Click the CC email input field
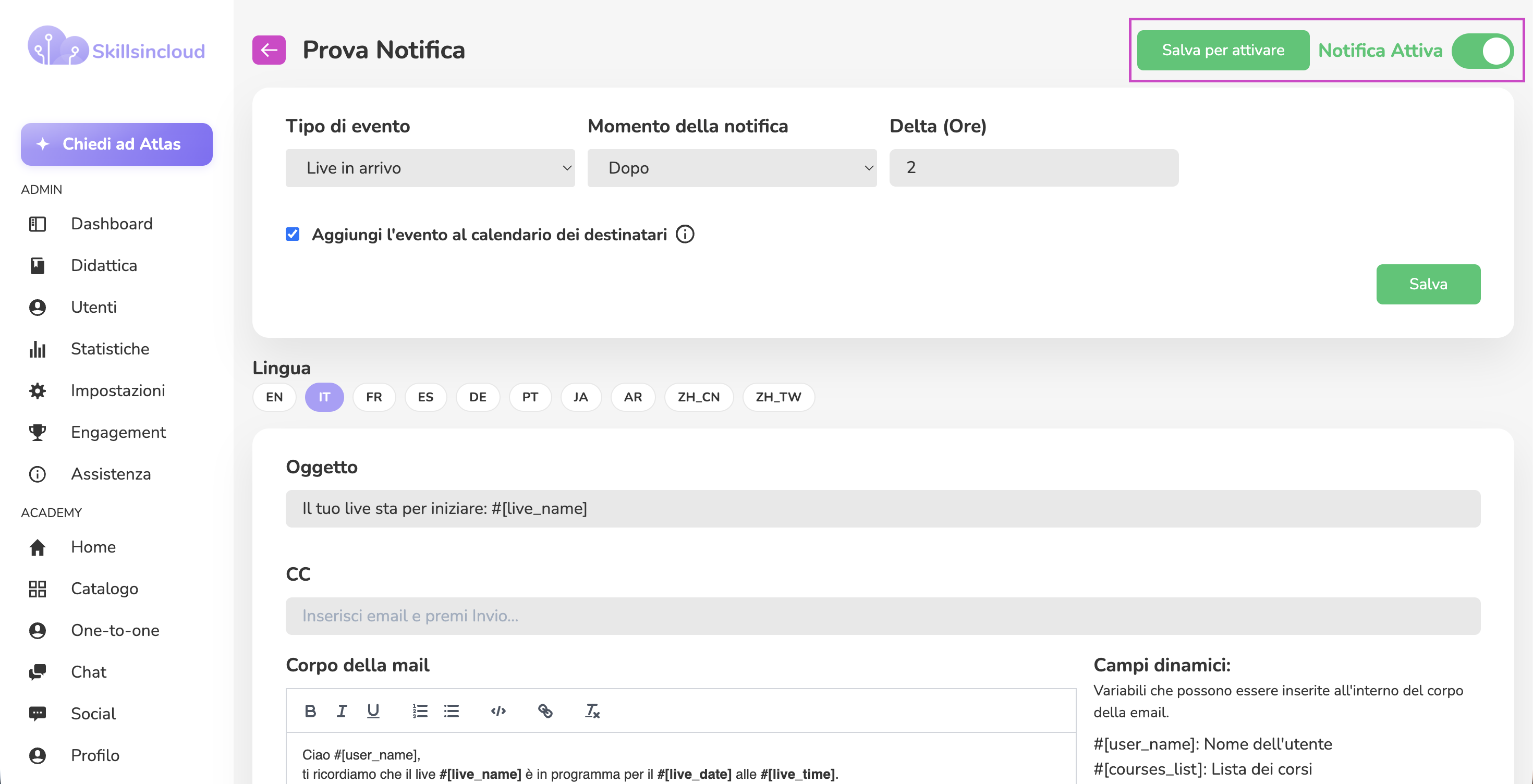The image size is (1533, 784). [883, 616]
